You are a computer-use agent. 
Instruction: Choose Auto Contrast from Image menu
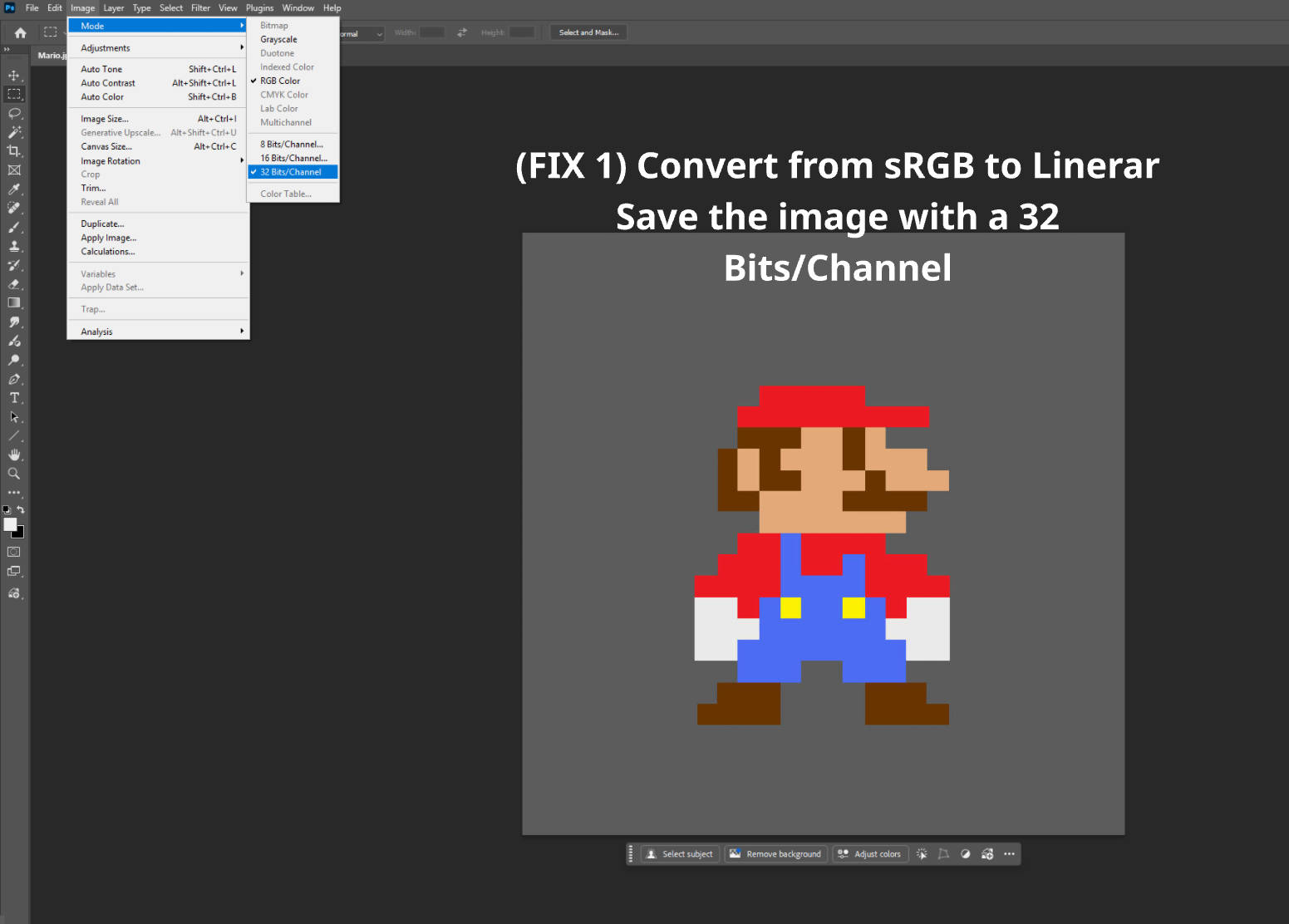pyautogui.click(x=158, y=83)
